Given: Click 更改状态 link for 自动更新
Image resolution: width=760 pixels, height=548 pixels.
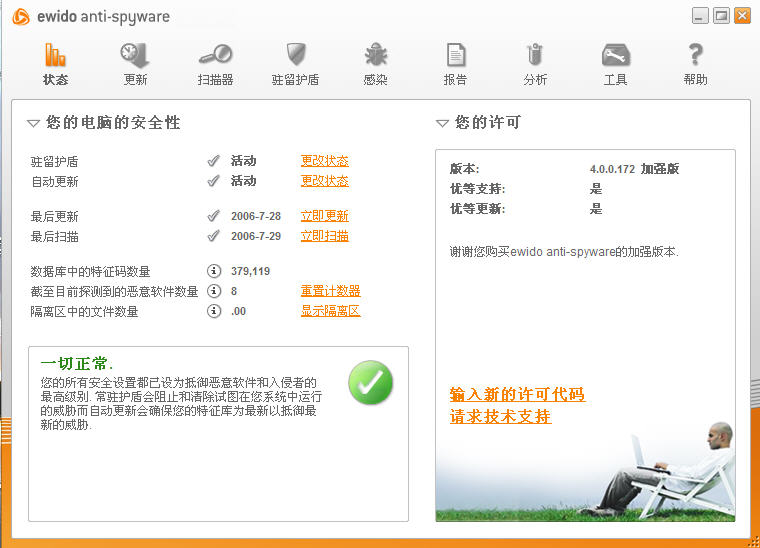Looking at the screenshot, I should (325, 181).
